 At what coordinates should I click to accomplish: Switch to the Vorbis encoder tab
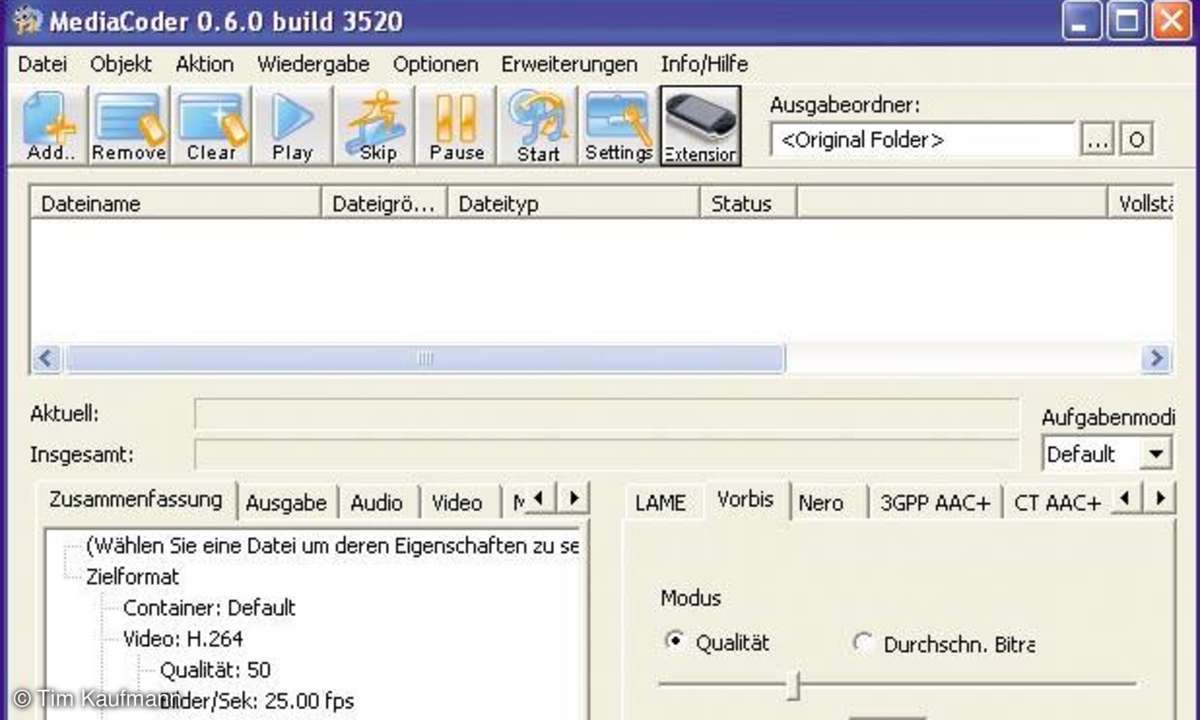point(746,499)
